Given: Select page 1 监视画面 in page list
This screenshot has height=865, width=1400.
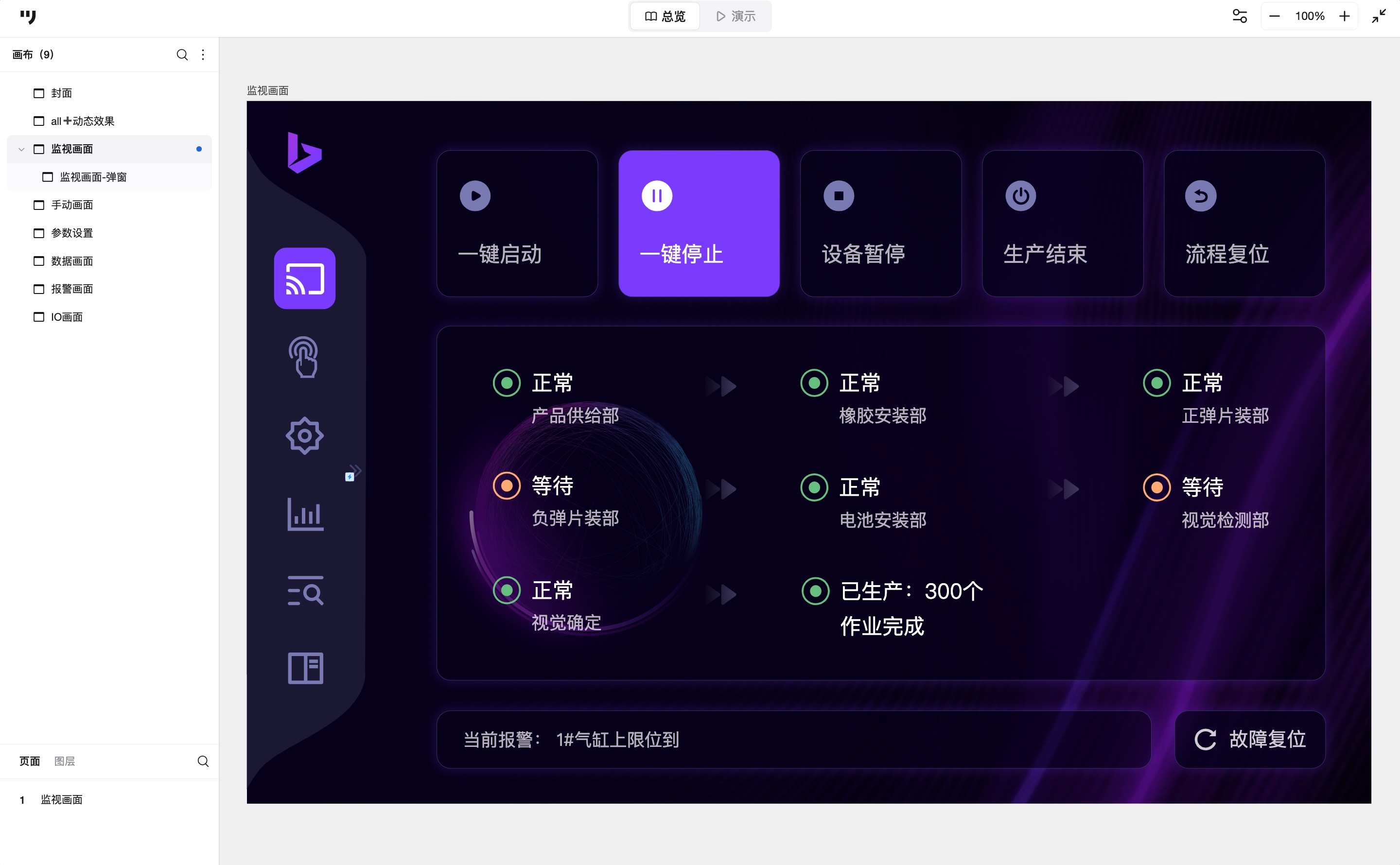Looking at the screenshot, I should (x=109, y=799).
